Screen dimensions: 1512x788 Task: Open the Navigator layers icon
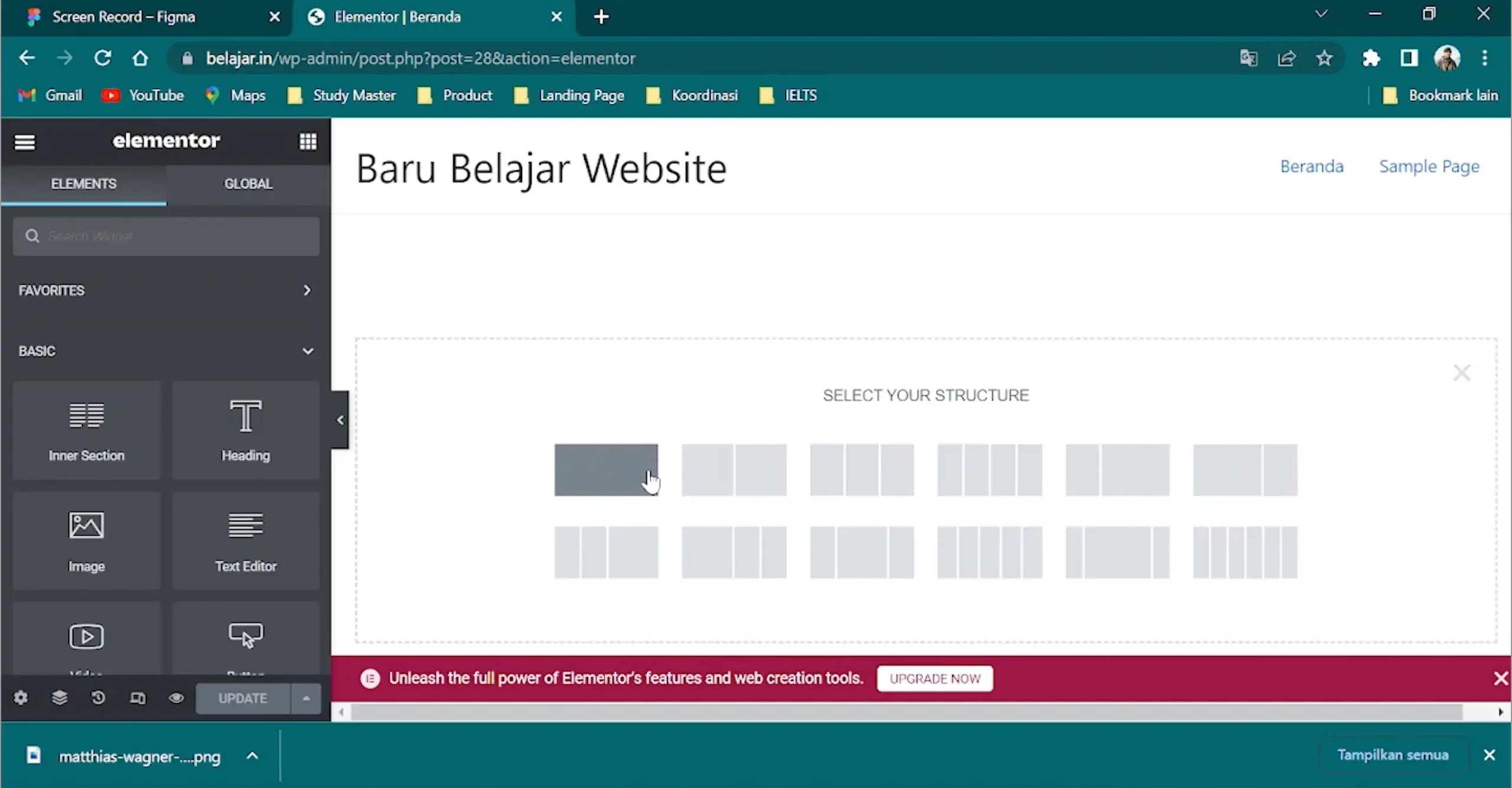click(x=59, y=698)
